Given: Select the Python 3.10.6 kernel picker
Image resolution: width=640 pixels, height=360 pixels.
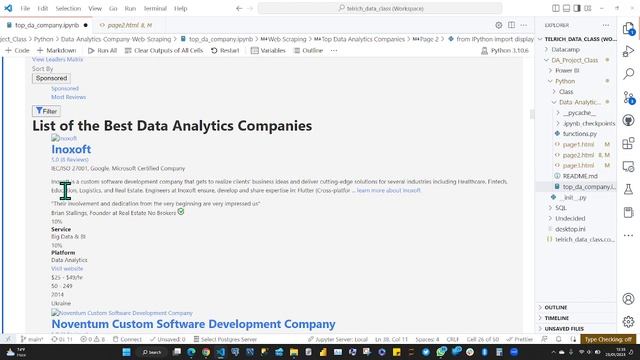Looking at the screenshot, I should (505, 51).
